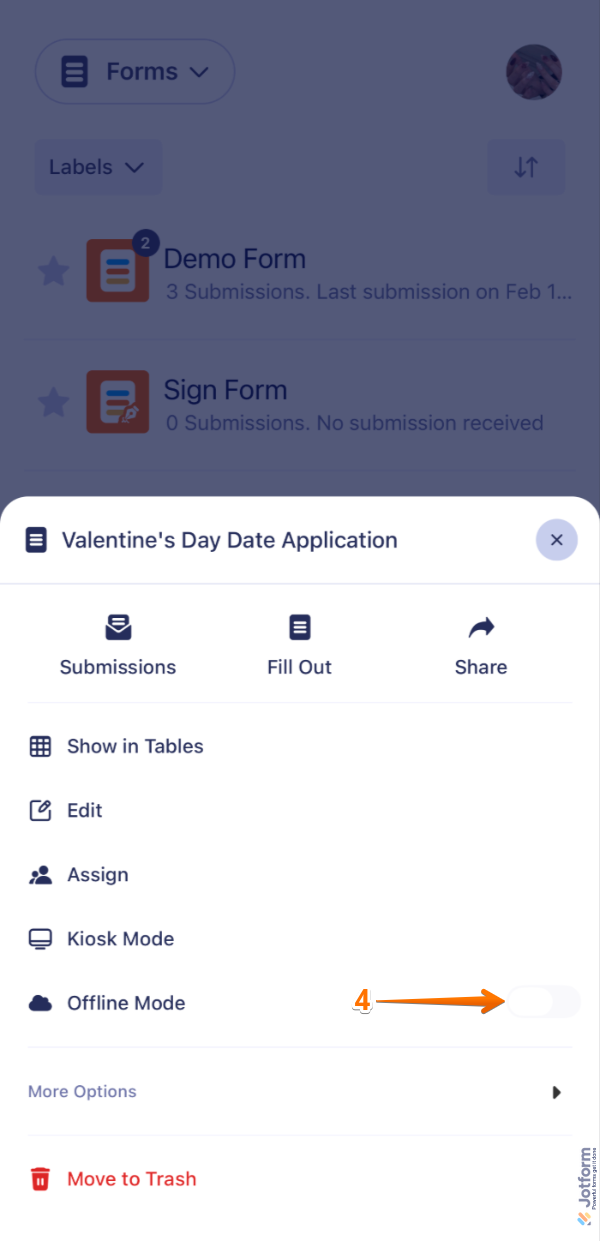Select the Edit form icon
600x1241 pixels.
[40, 810]
